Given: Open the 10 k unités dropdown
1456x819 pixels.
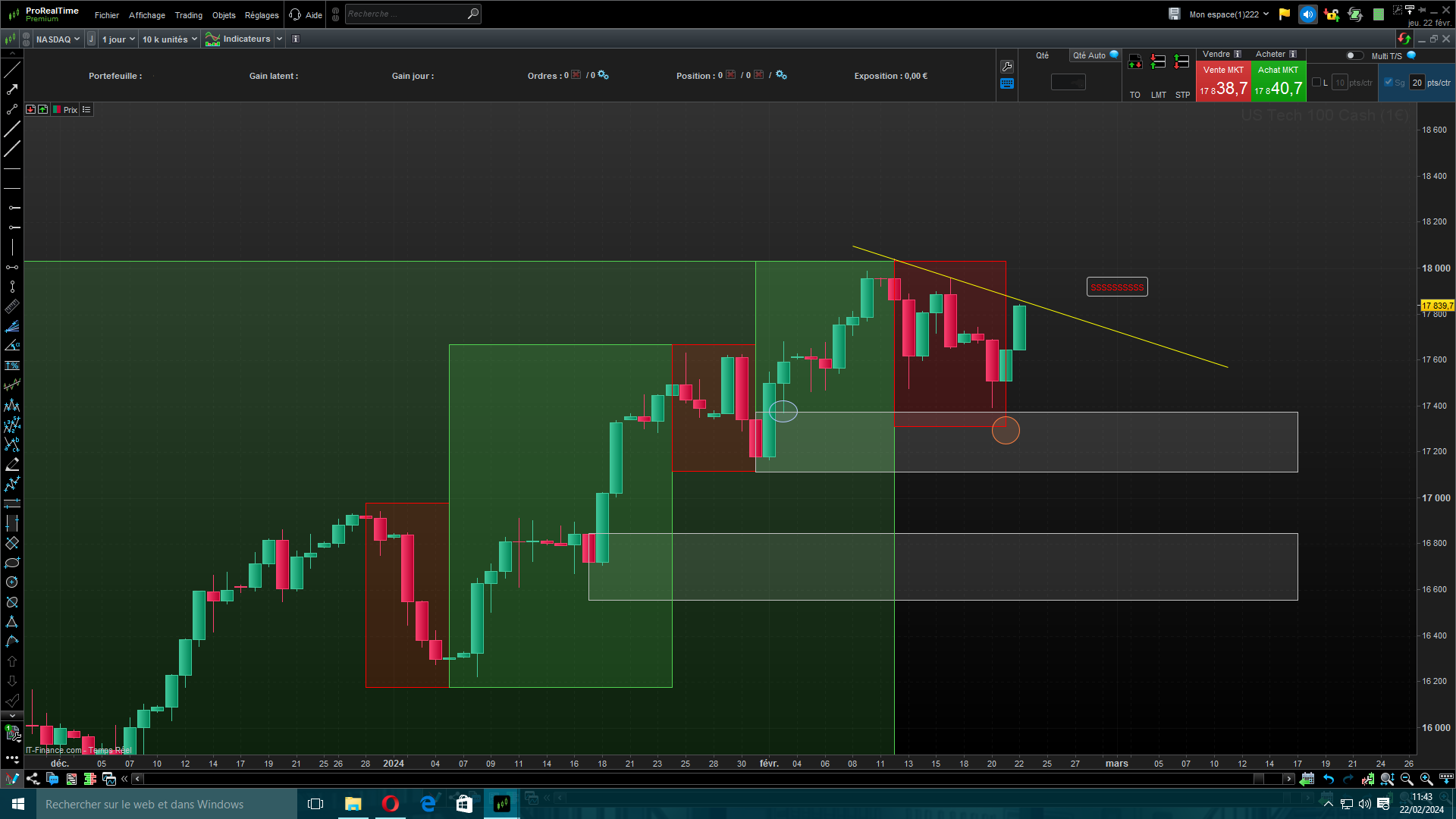Looking at the screenshot, I should pyautogui.click(x=170, y=39).
